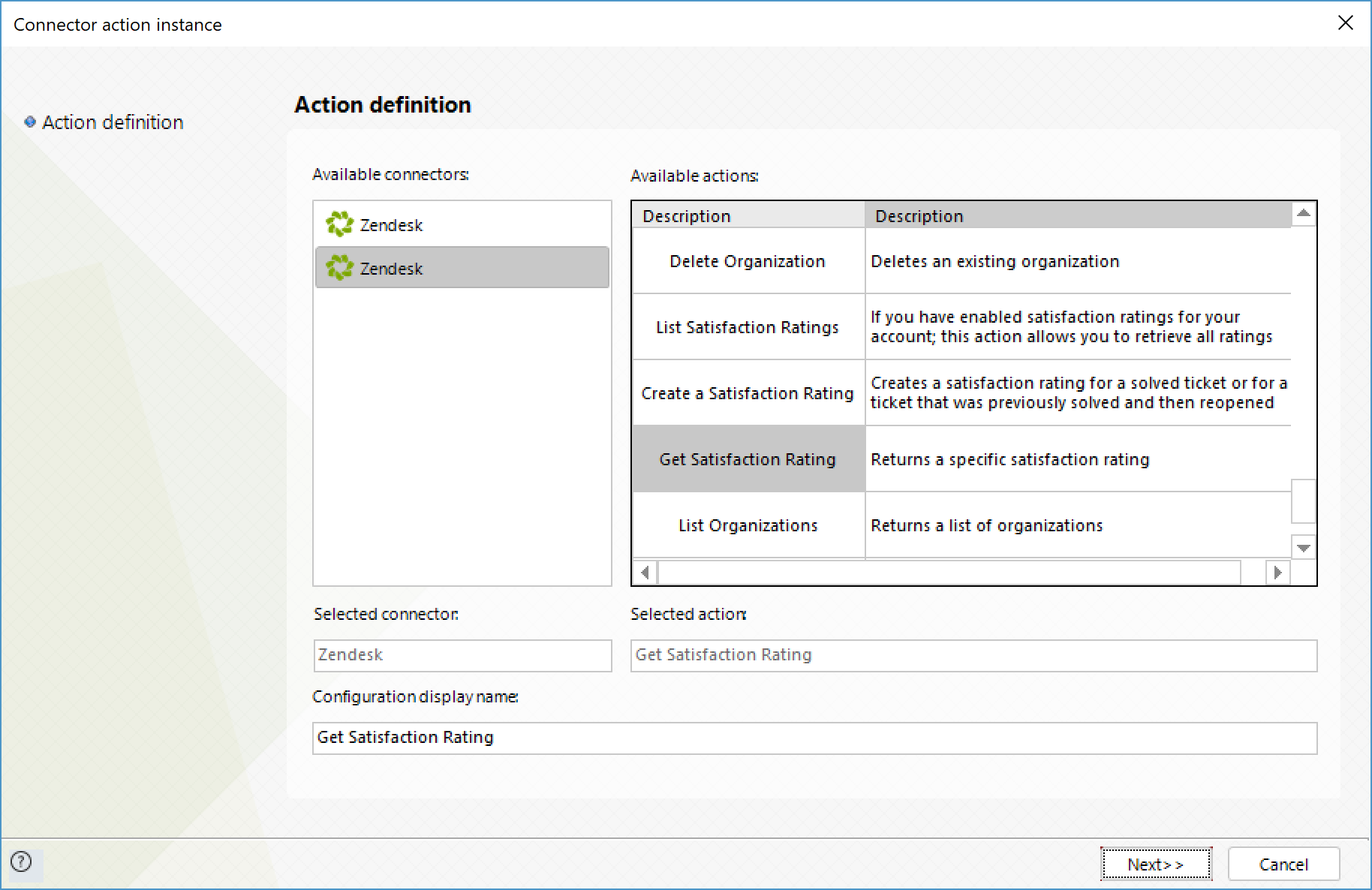
Task: Click the second Description column header
Action: 1078,215
